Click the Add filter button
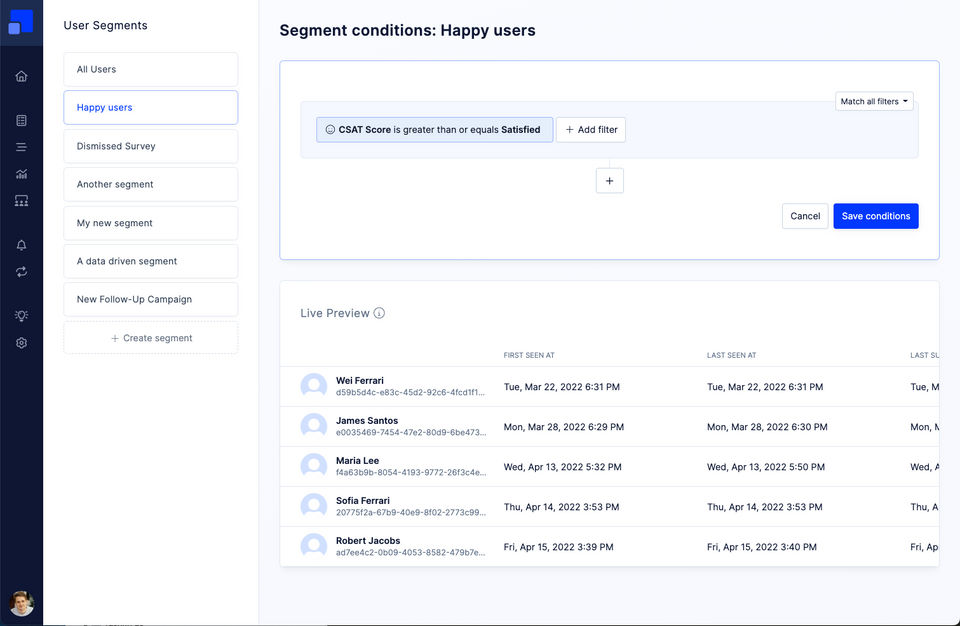 pyautogui.click(x=591, y=130)
